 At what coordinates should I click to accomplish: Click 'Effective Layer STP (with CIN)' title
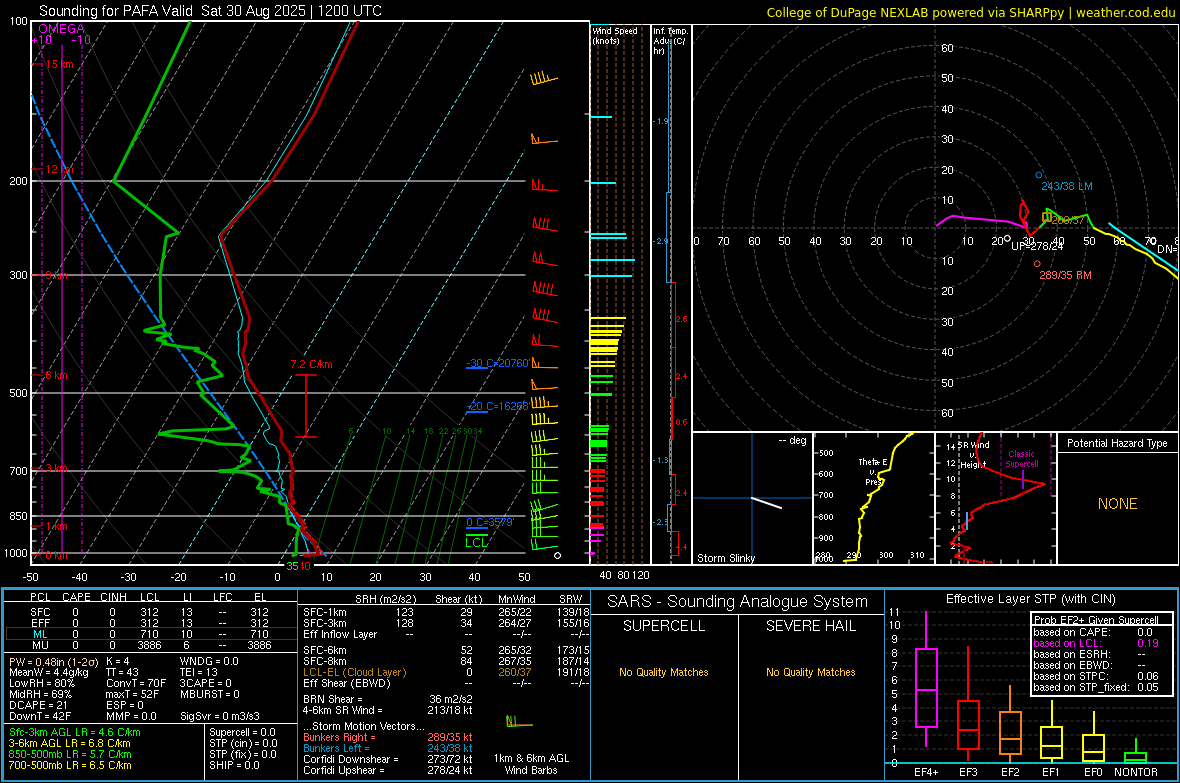(x=1030, y=599)
